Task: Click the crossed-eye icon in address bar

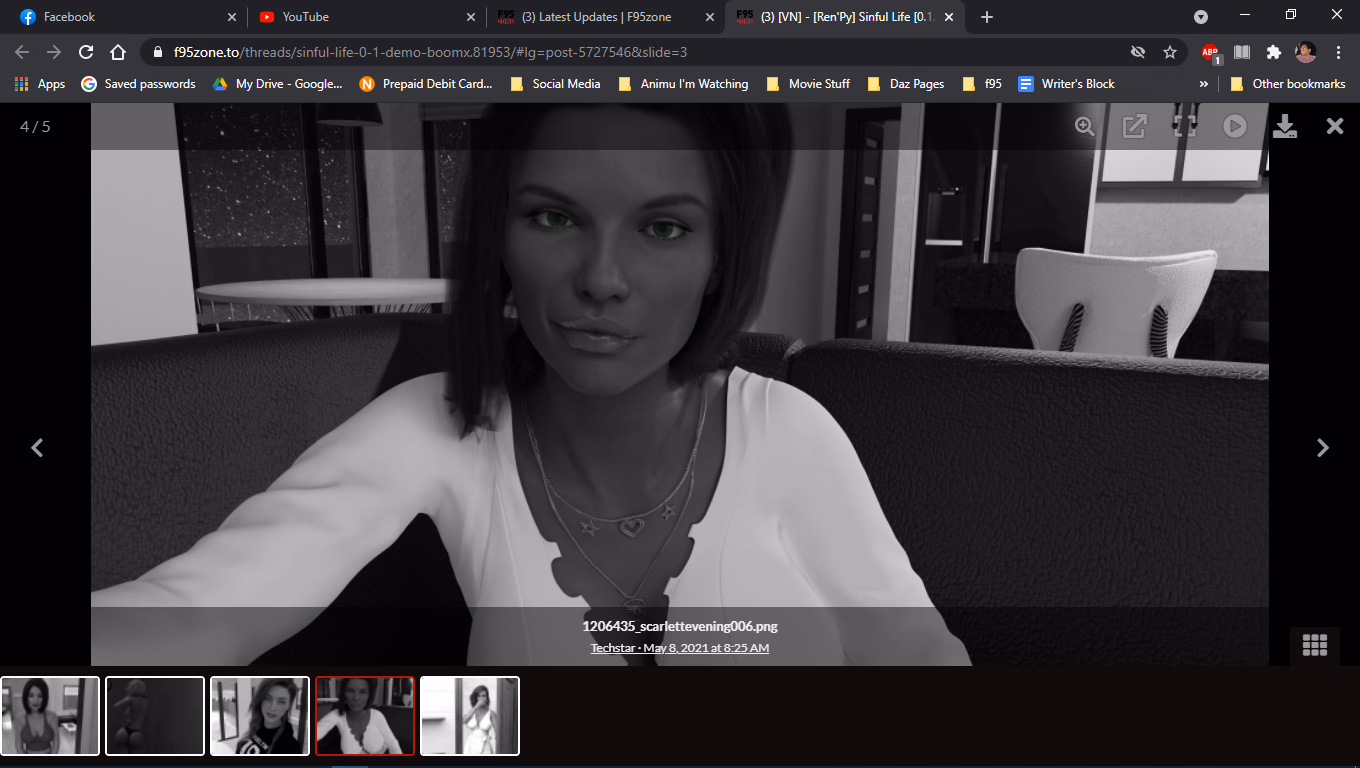Action: tap(1138, 52)
